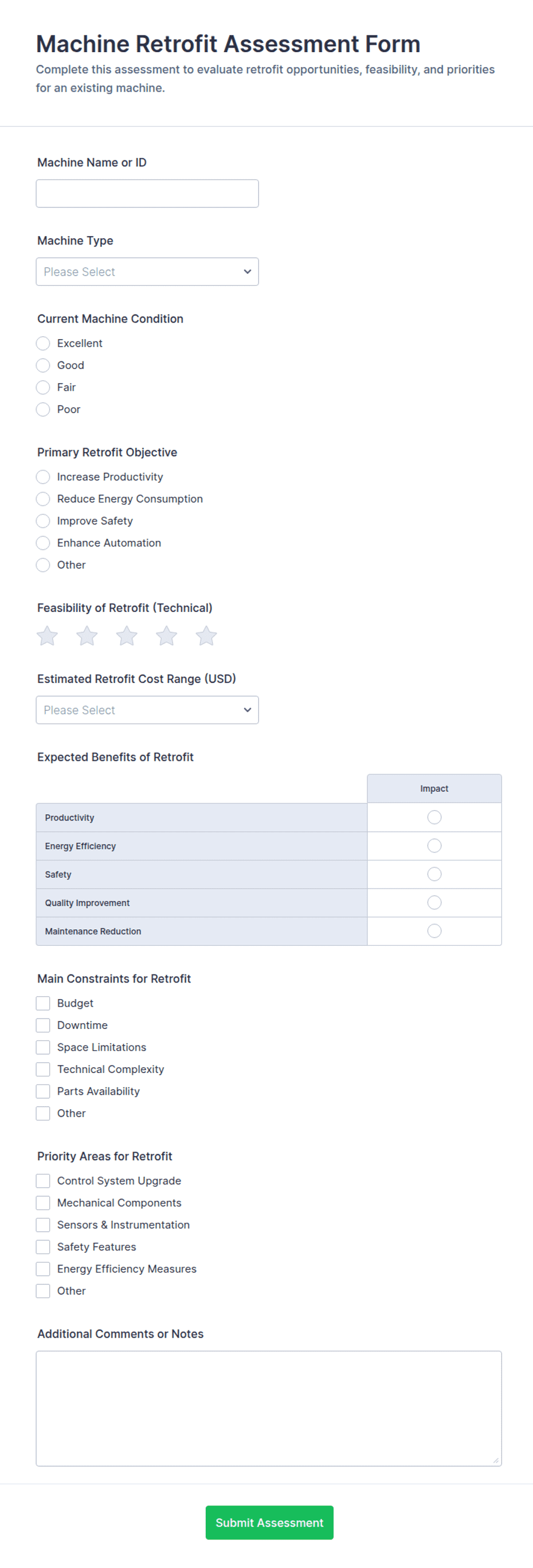This screenshot has width=533, height=1568.
Task: Check Sensors & Instrumentation priority area
Action: [42, 1225]
